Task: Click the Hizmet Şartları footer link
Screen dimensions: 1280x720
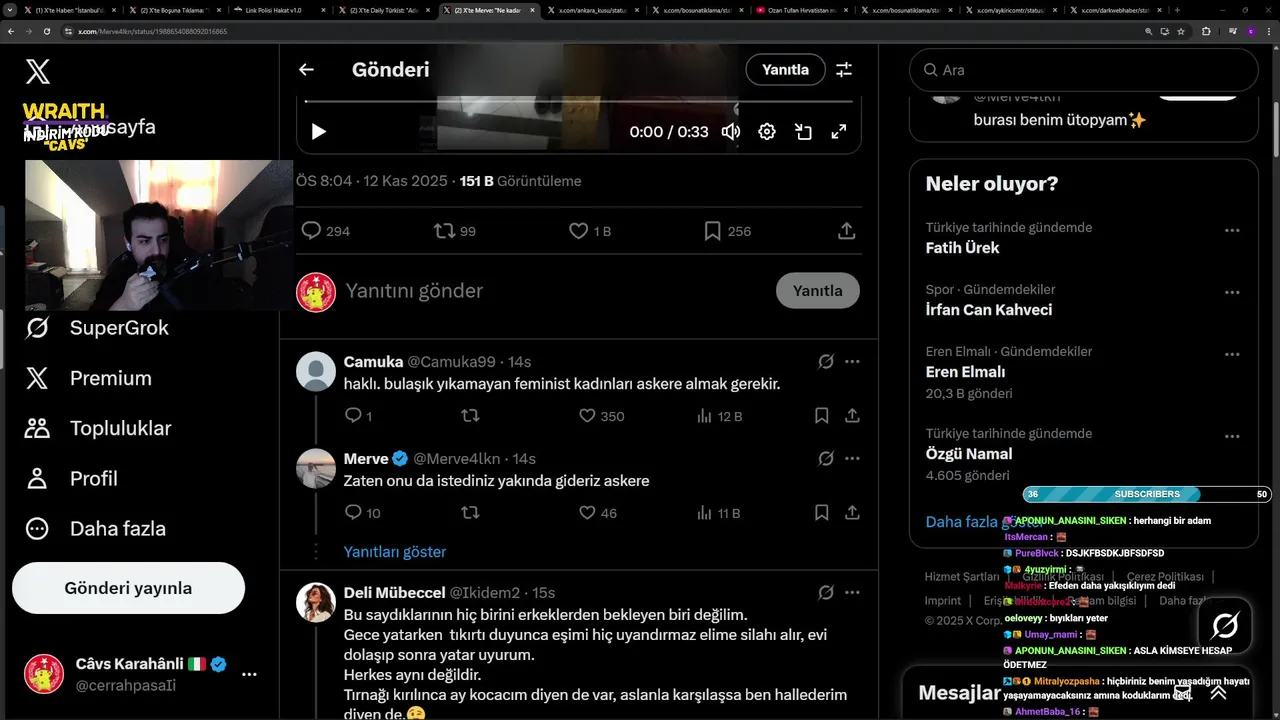Action: [962, 577]
